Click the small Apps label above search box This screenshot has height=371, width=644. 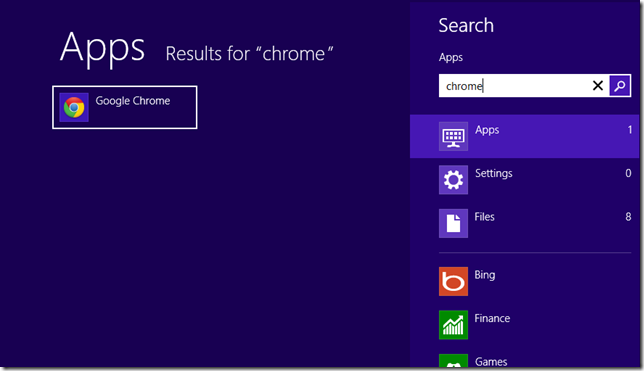[451, 58]
